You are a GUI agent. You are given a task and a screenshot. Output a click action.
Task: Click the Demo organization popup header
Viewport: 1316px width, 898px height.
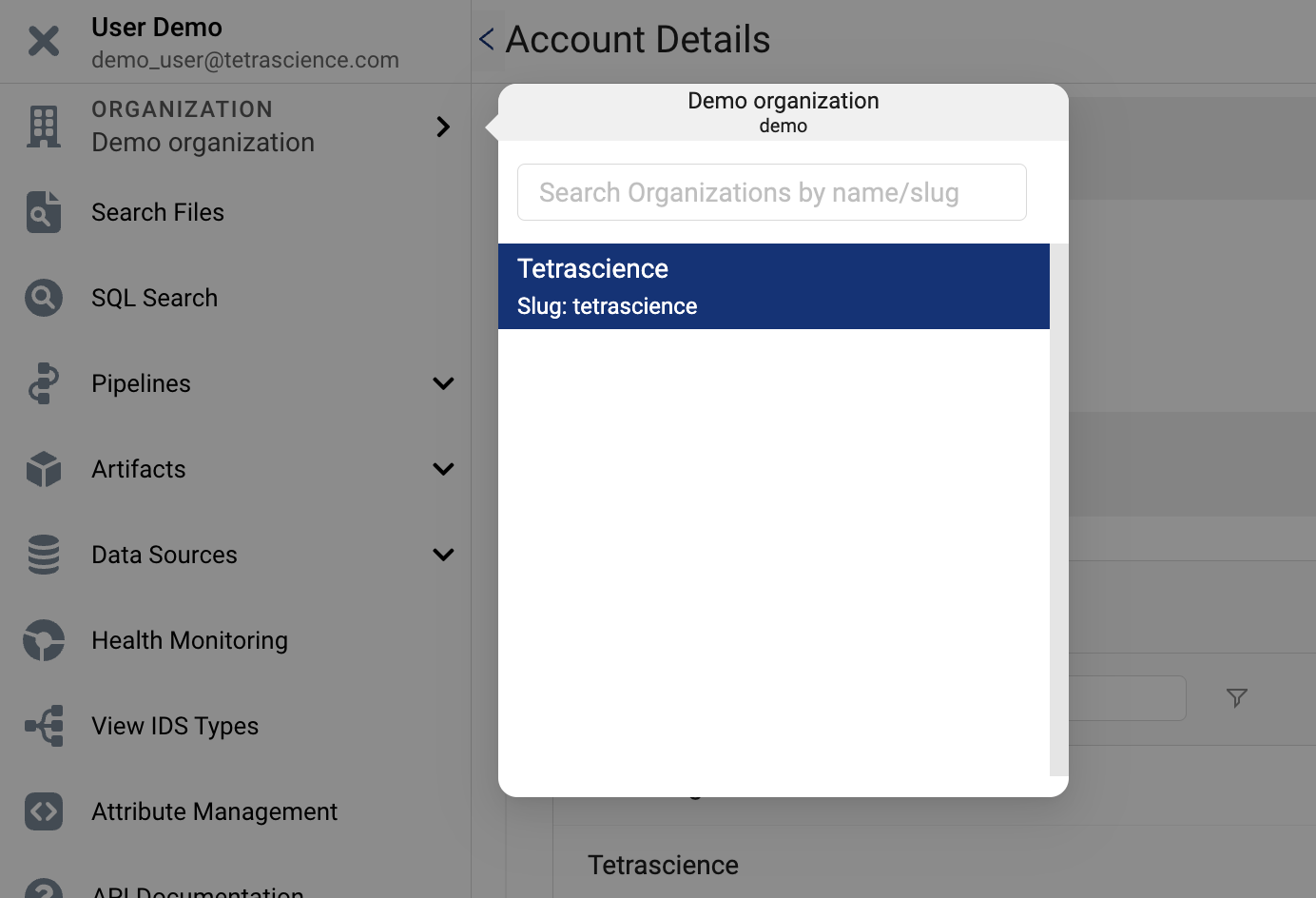tap(784, 112)
